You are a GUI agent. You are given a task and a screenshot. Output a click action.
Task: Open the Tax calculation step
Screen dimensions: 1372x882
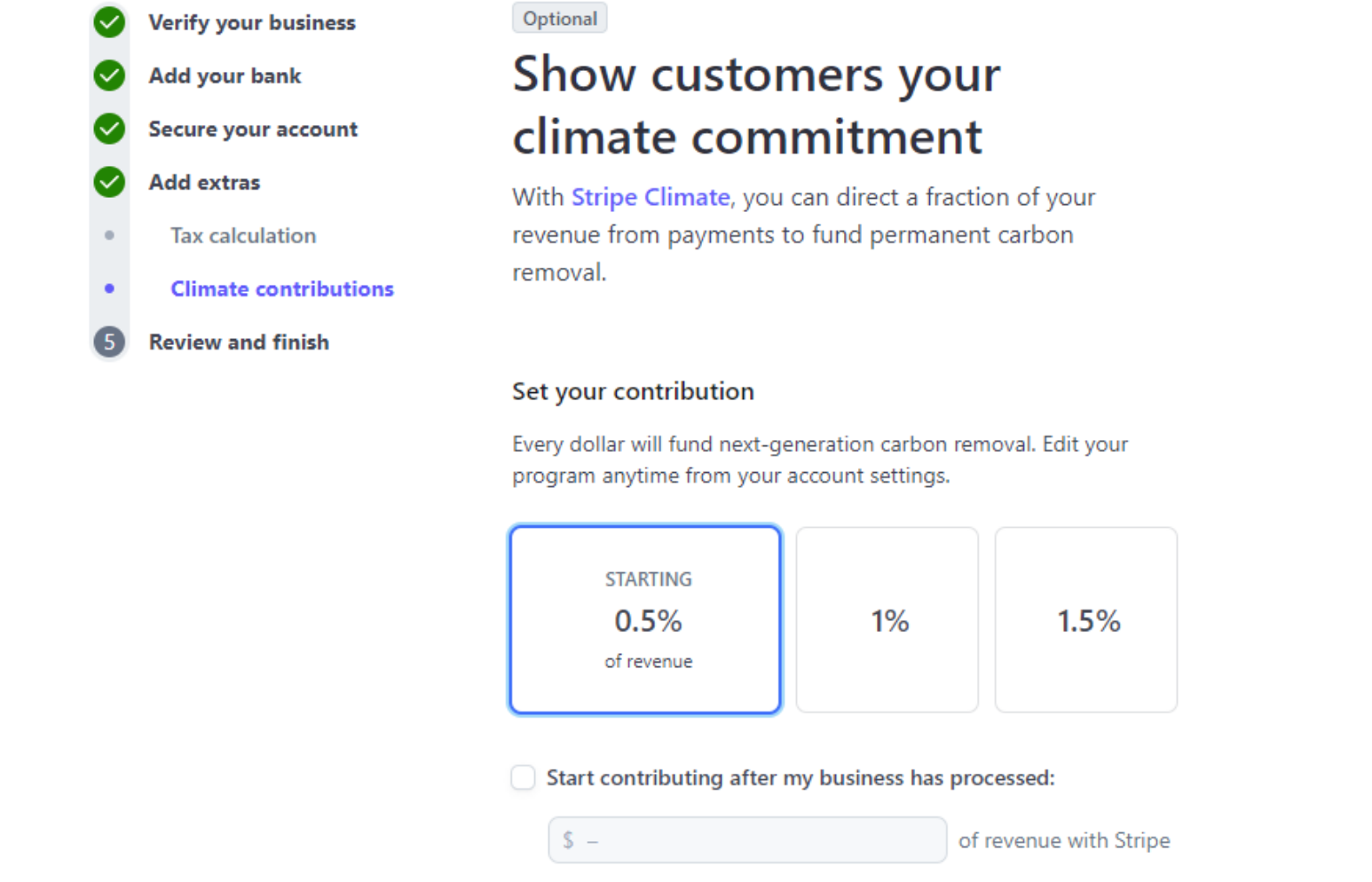click(243, 235)
